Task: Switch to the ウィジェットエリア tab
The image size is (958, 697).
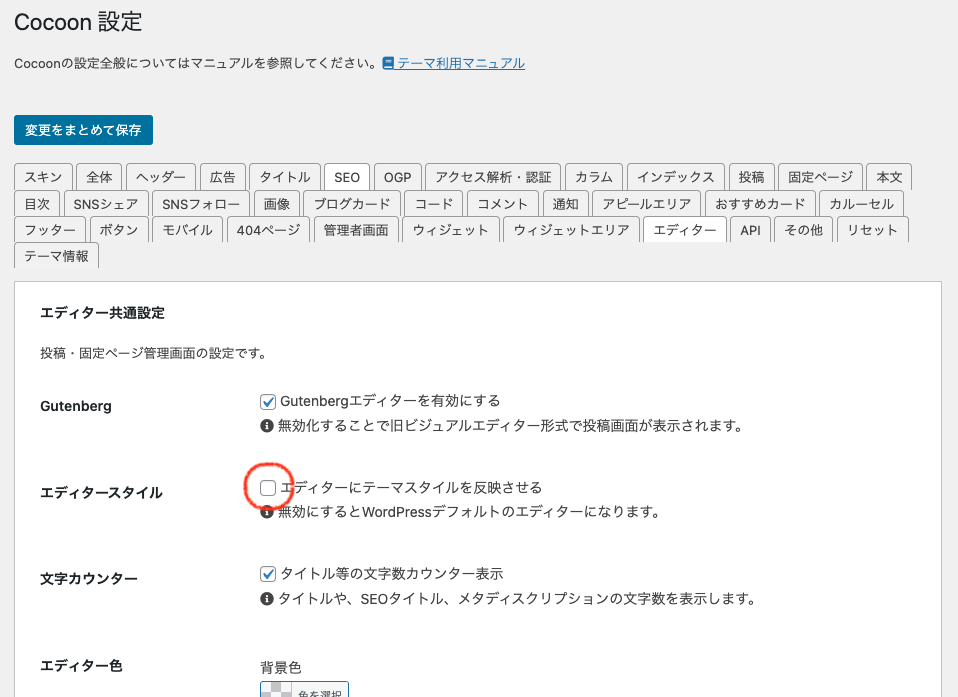Action: 571,230
